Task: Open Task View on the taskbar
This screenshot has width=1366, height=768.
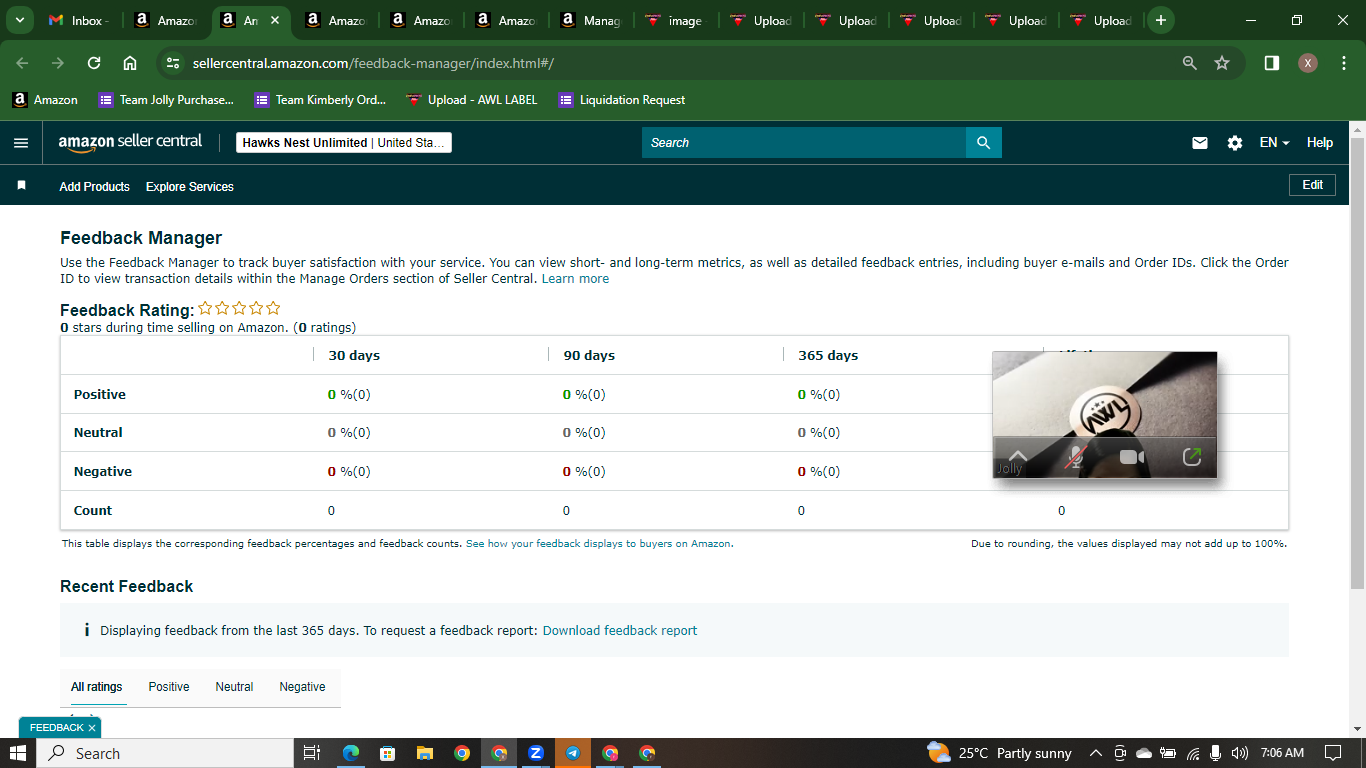Action: (311, 753)
